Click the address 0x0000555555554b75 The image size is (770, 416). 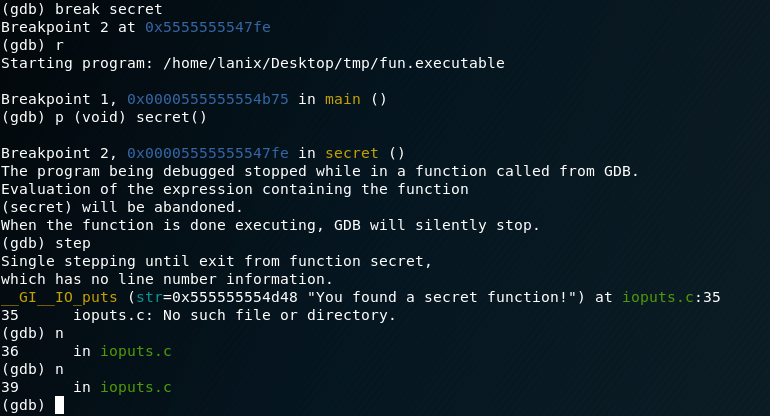(x=208, y=99)
